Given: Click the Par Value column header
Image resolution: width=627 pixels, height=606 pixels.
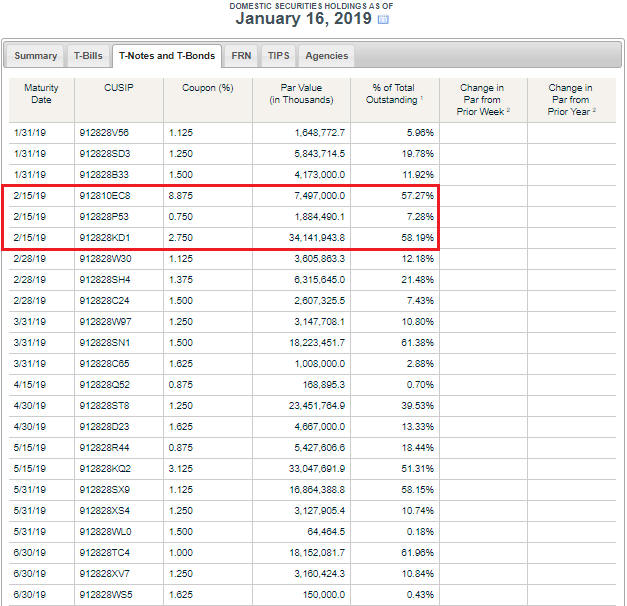Looking at the screenshot, I should click(x=301, y=94).
